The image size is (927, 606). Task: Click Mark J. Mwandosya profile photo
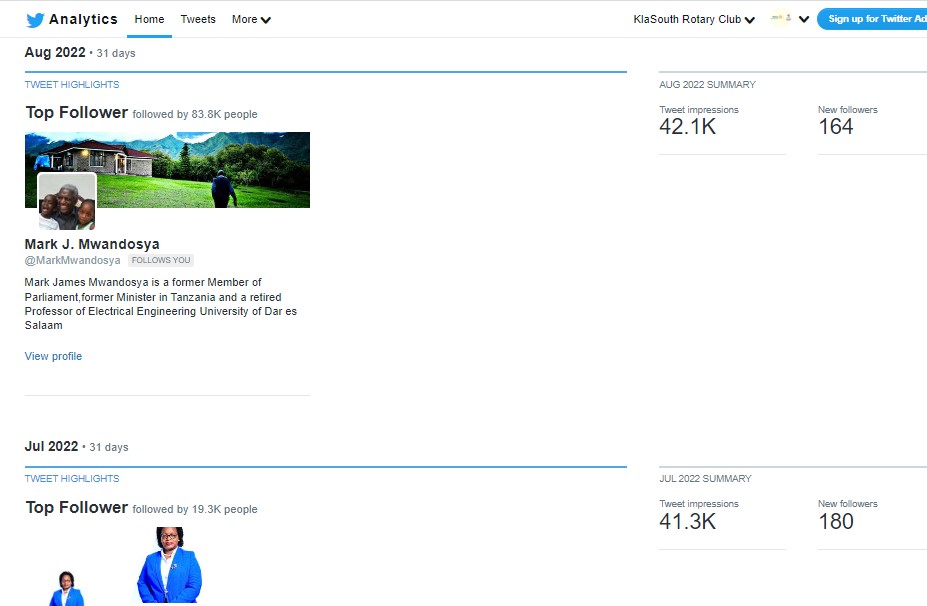(67, 201)
